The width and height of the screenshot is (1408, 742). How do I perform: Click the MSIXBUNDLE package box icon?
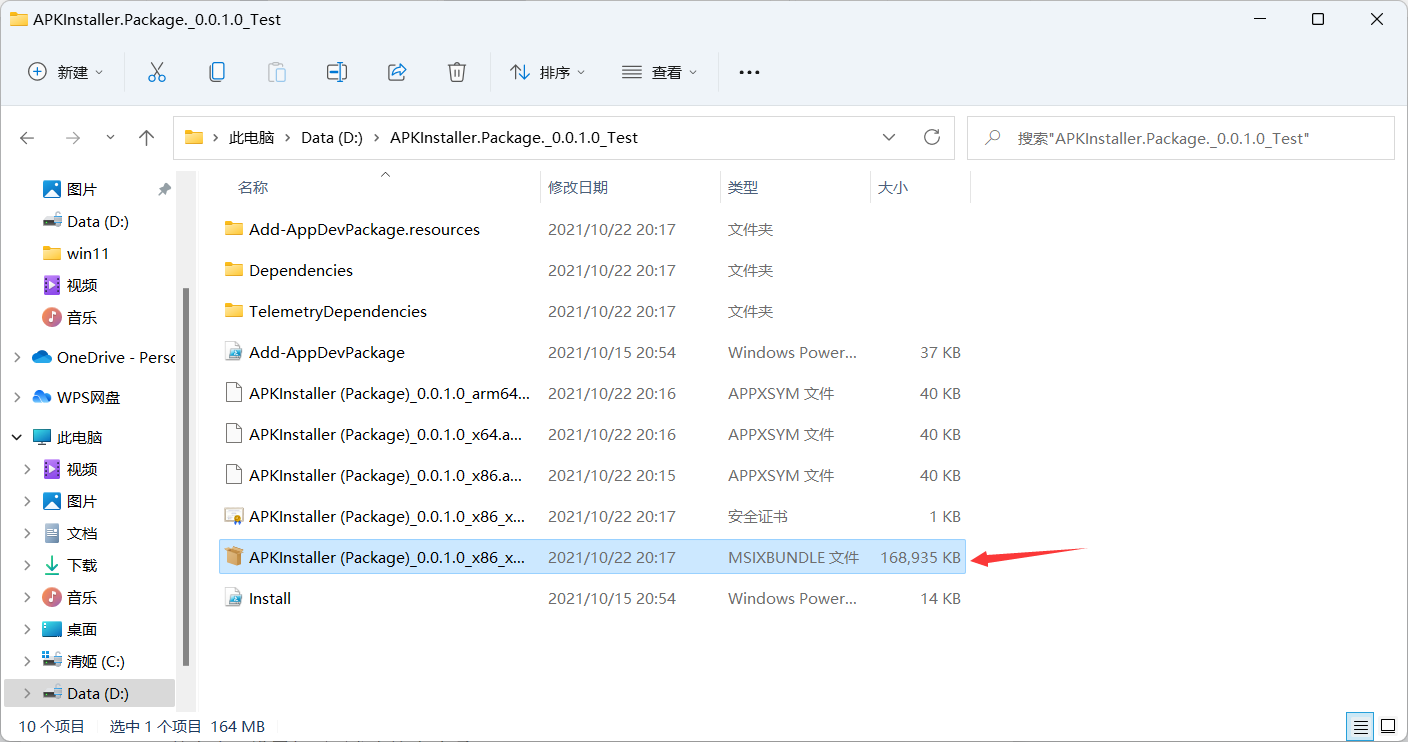click(x=234, y=557)
